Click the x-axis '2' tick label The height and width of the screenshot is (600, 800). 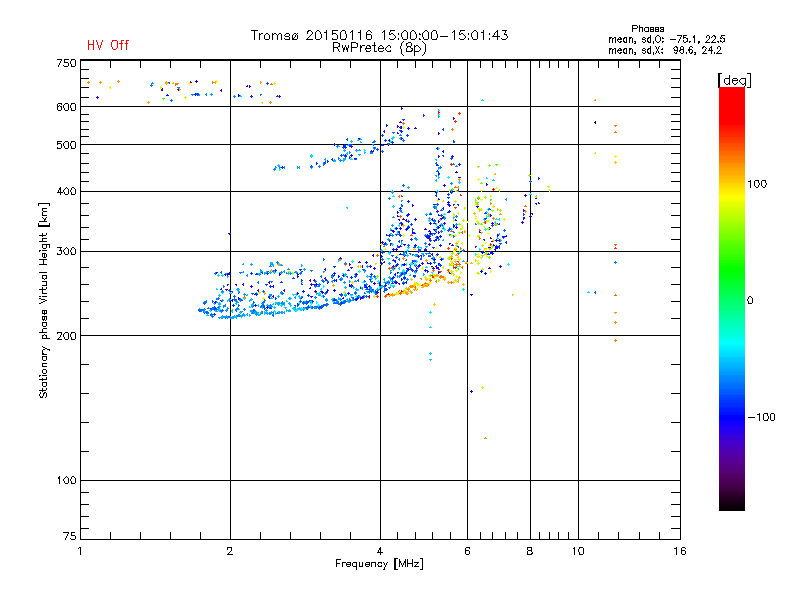coord(230,551)
